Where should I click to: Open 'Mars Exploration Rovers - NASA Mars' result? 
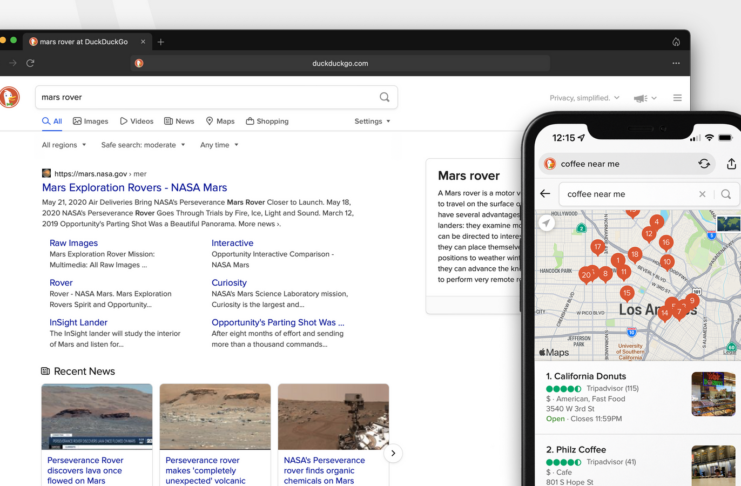click(135, 188)
